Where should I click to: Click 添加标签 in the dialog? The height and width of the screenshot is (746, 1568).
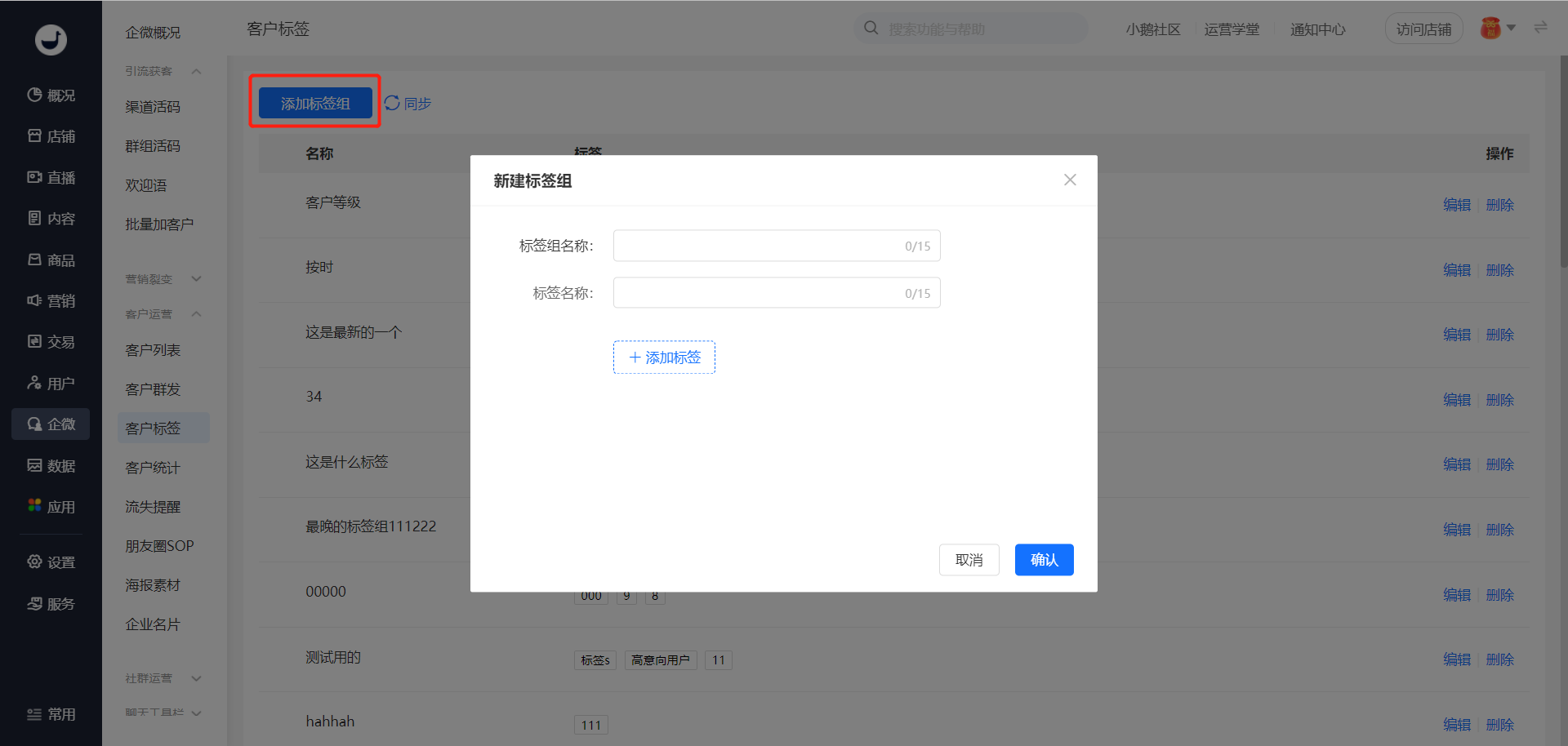(664, 357)
